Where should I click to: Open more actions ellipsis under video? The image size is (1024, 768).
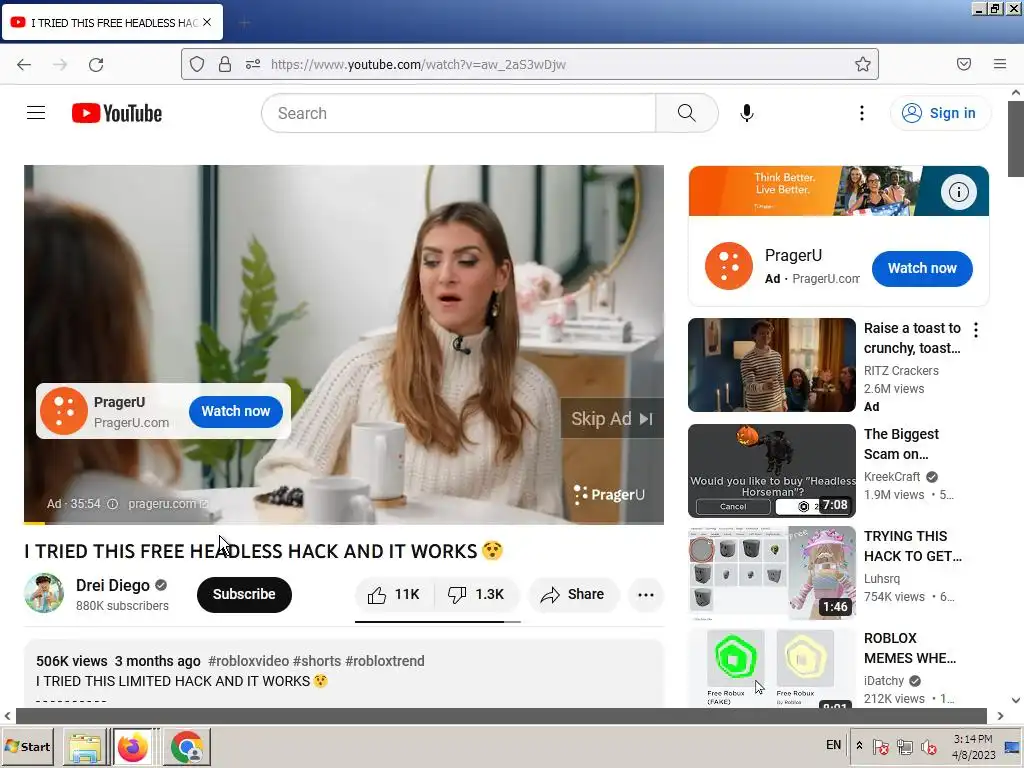(646, 594)
